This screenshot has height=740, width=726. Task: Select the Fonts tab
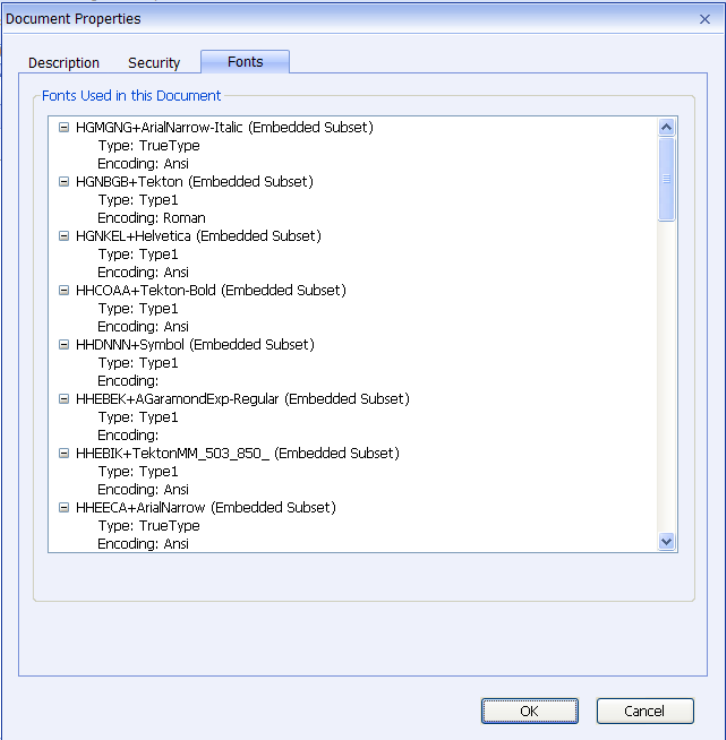coord(245,62)
